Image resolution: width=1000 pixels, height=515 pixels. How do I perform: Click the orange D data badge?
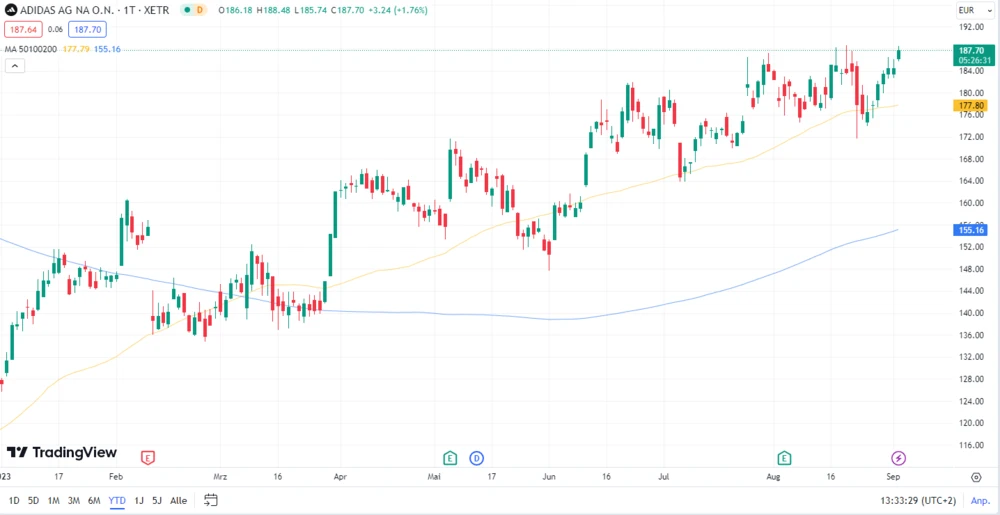pyautogui.click(x=200, y=10)
